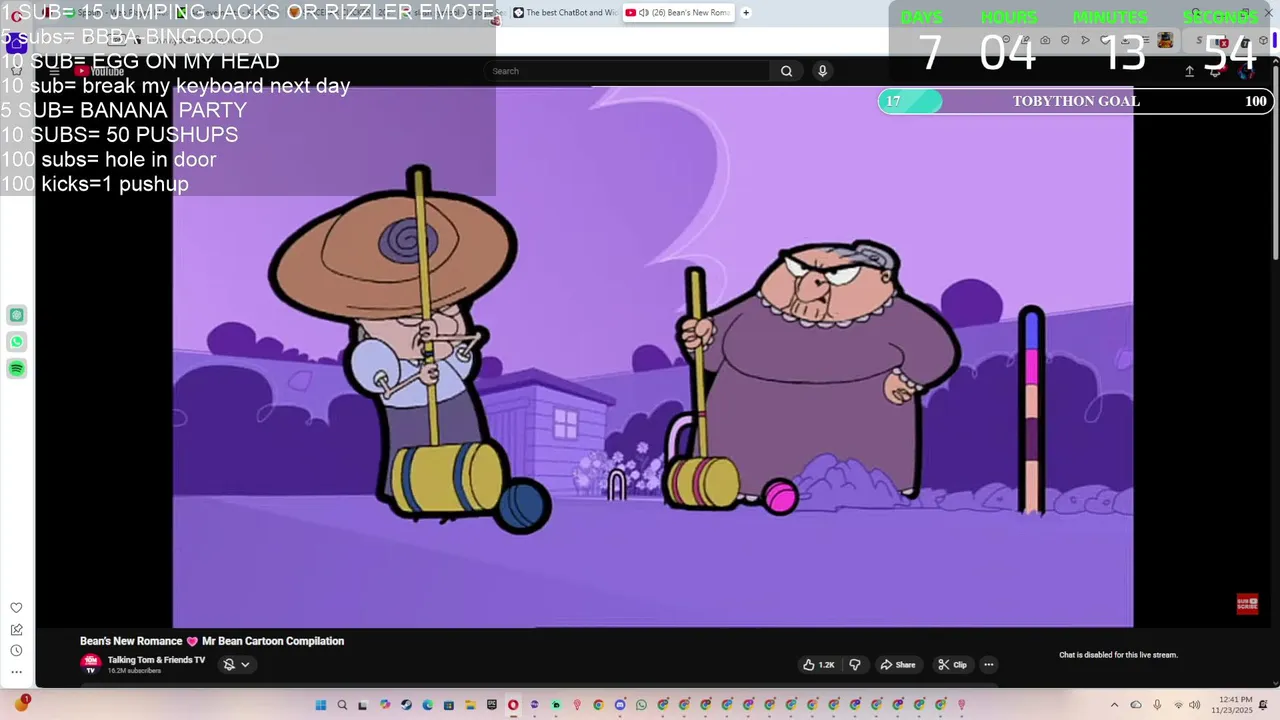This screenshot has height=720, width=1280.
Task: Click the sidebar edit note icon
Action: [x=16, y=630]
